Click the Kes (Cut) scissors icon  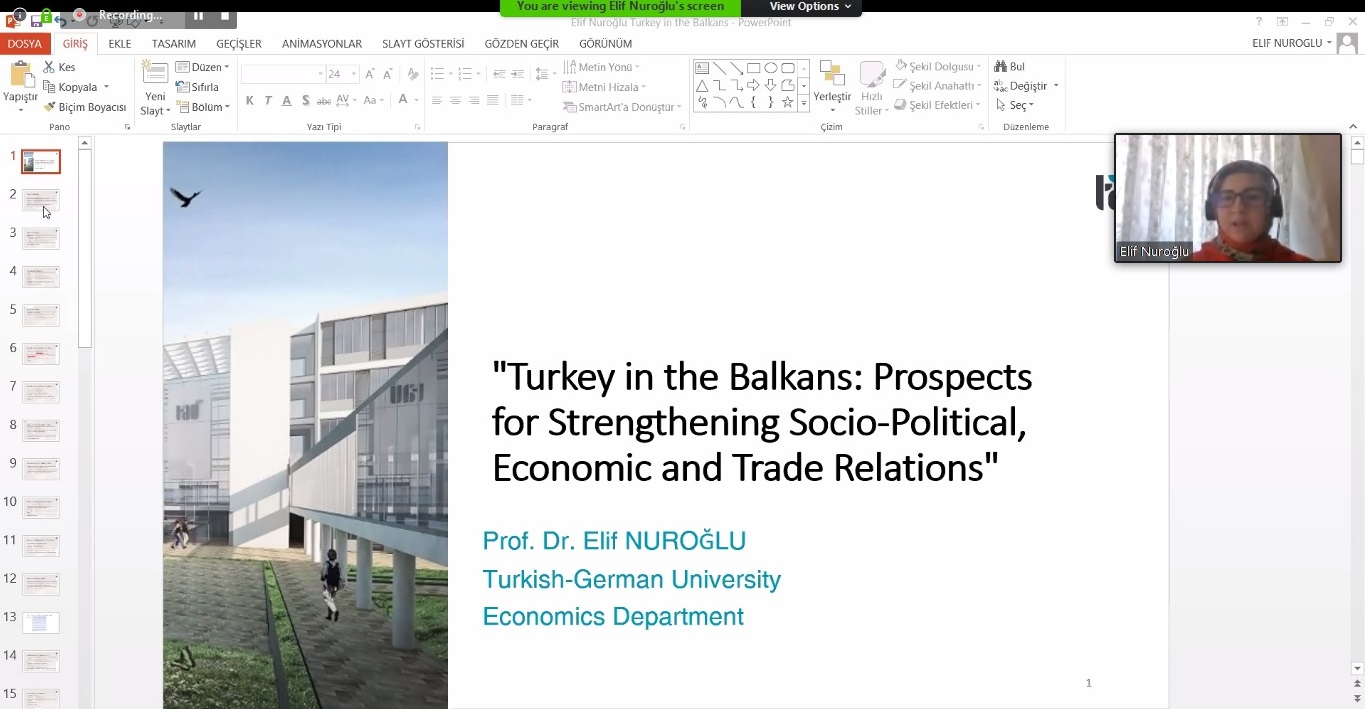click(x=49, y=67)
